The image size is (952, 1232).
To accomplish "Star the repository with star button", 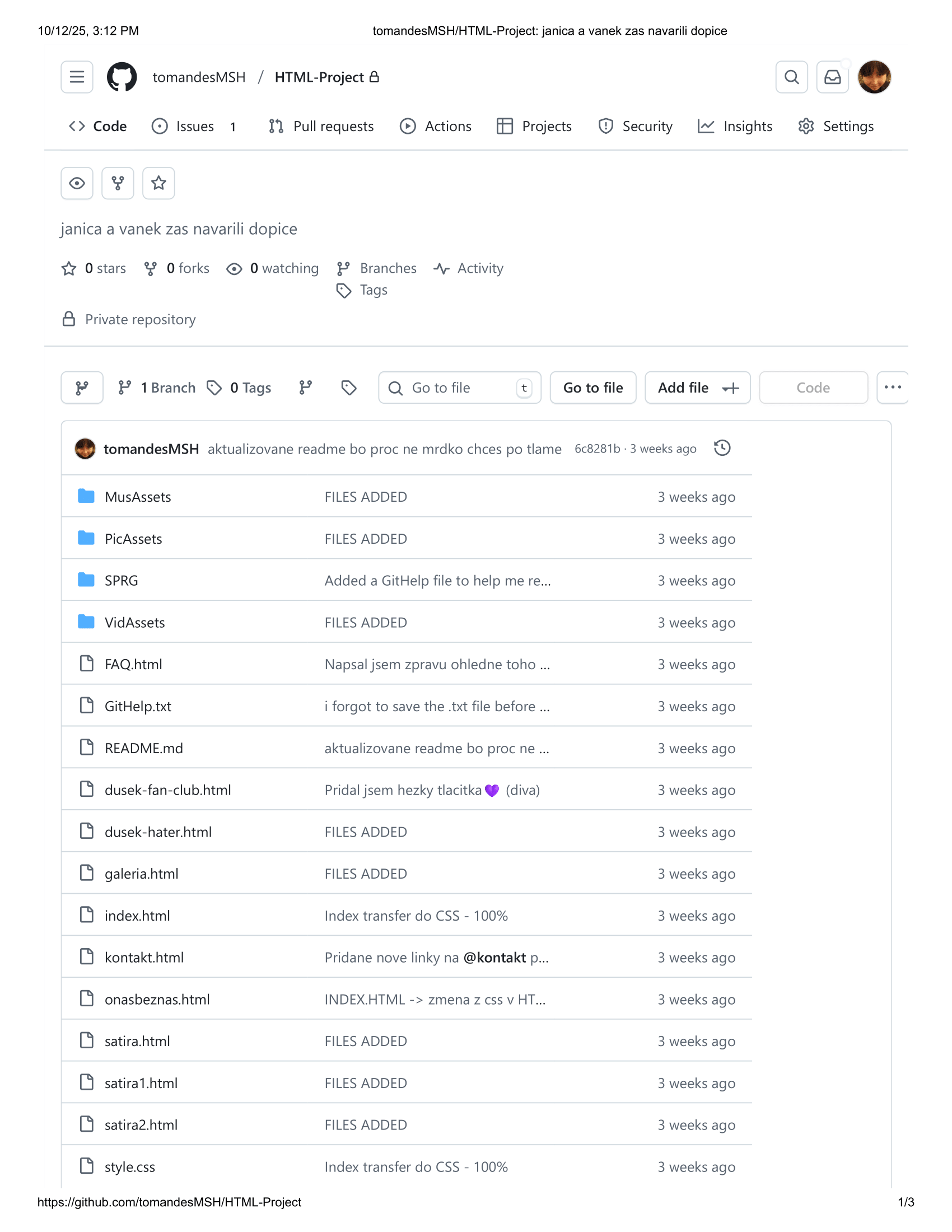I will (158, 183).
